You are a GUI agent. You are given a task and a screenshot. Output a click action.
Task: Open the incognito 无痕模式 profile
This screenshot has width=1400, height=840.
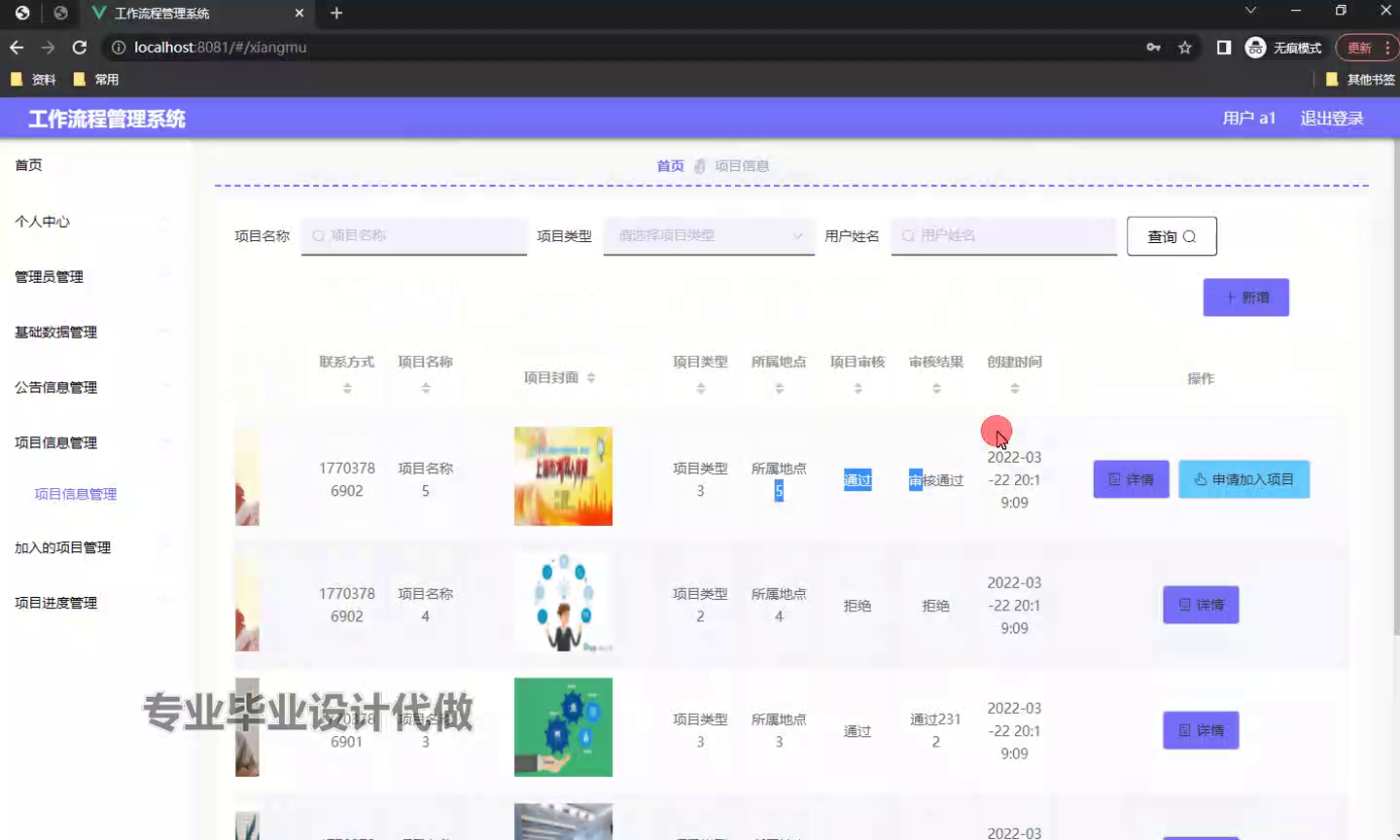click(1283, 48)
